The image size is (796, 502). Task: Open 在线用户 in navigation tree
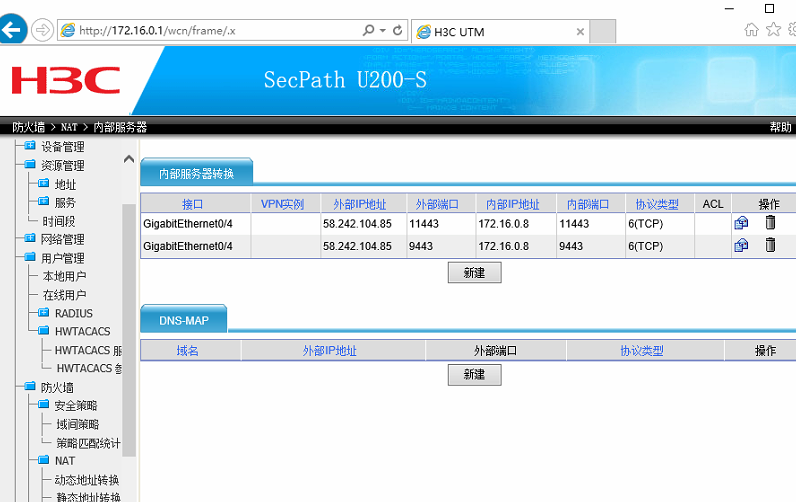click(x=64, y=295)
